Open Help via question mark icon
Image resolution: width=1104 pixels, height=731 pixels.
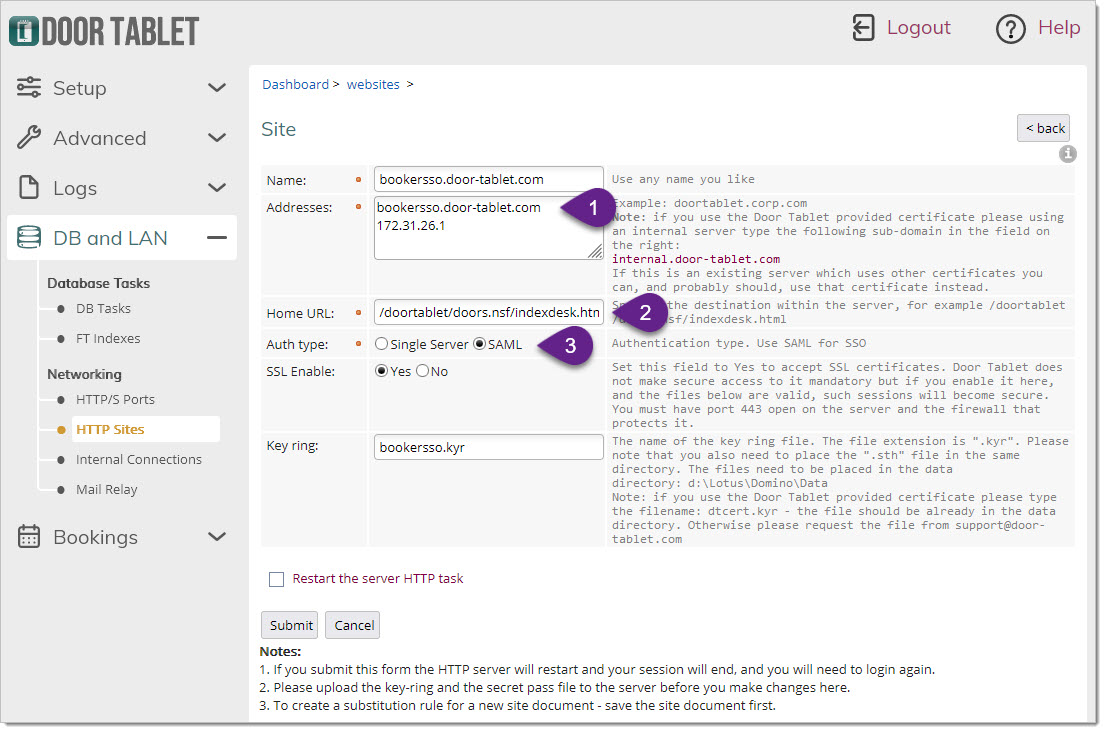point(1011,29)
